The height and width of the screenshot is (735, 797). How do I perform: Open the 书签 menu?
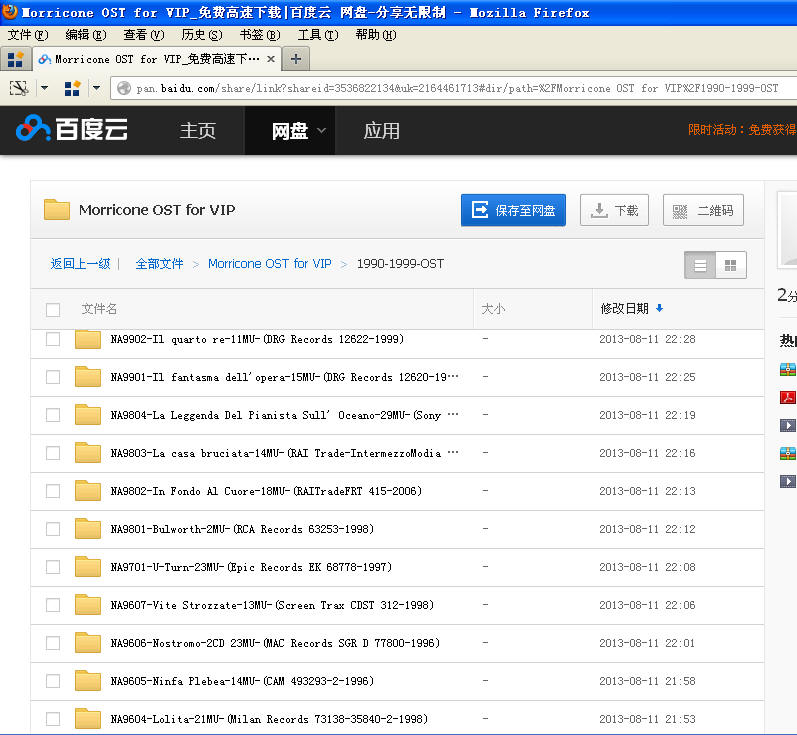(x=260, y=35)
